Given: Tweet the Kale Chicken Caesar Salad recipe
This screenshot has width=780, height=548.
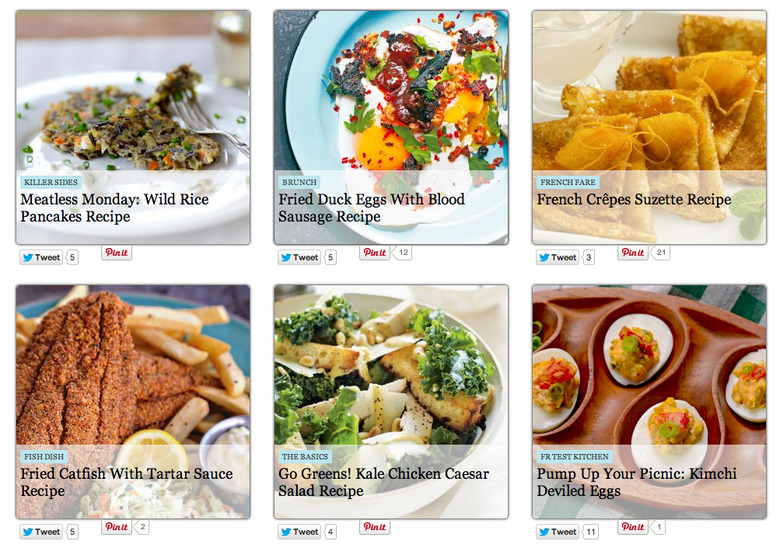Looking at the screenshot, I should pyautogui.click(x=299, y=532).
